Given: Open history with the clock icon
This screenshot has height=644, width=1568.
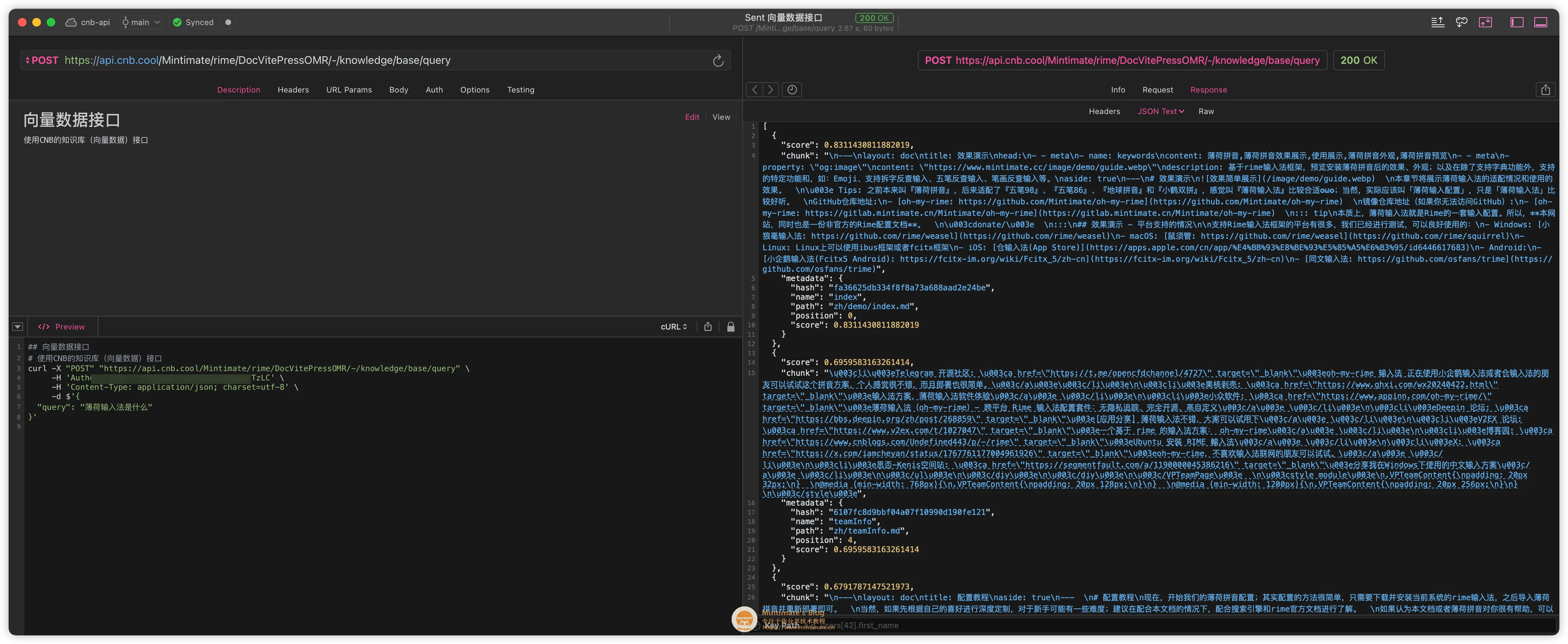Looking at the screenshot, I should (x=792, y=89).
